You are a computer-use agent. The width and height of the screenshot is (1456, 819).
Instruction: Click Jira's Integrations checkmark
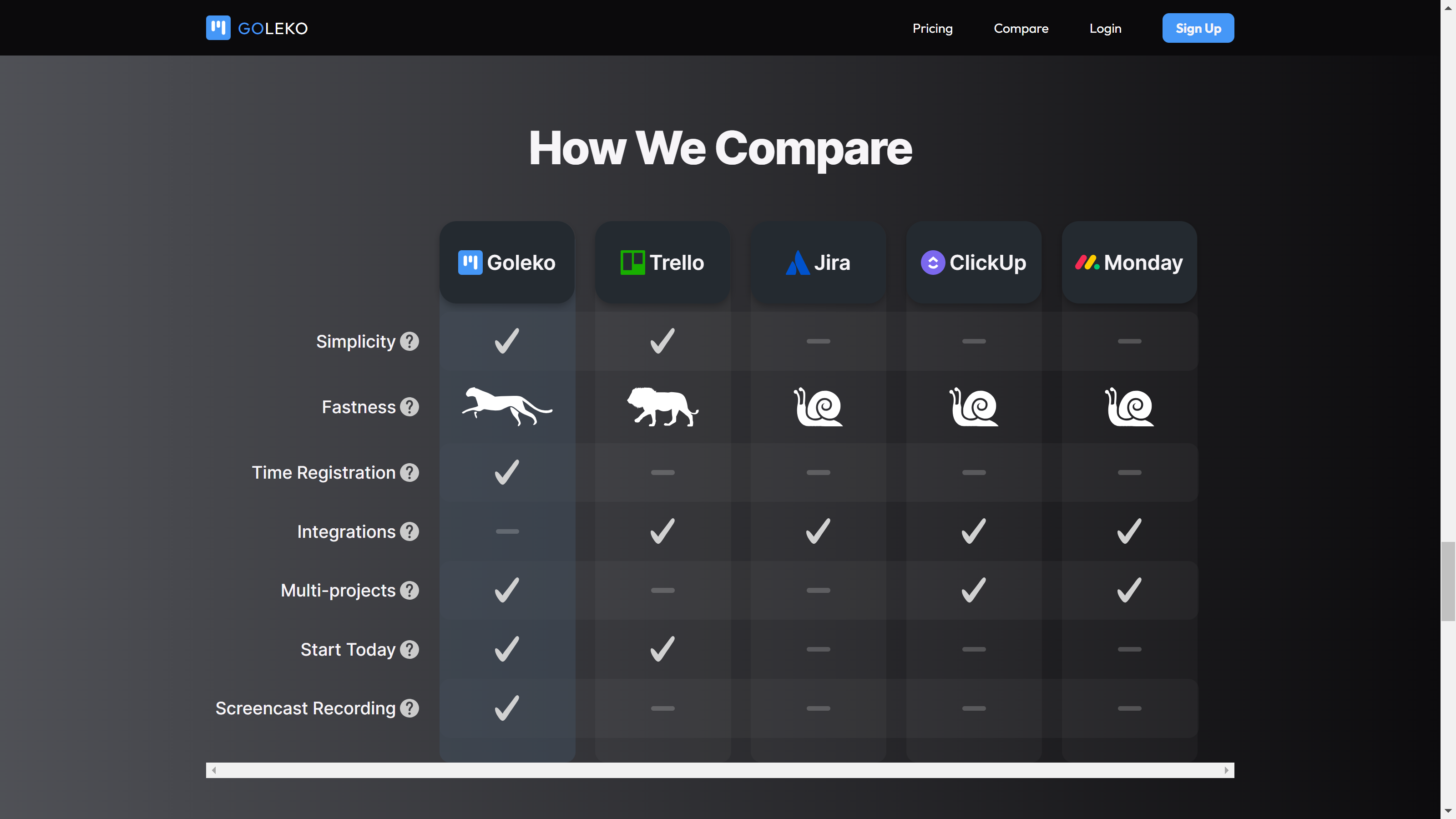point(818,531)
